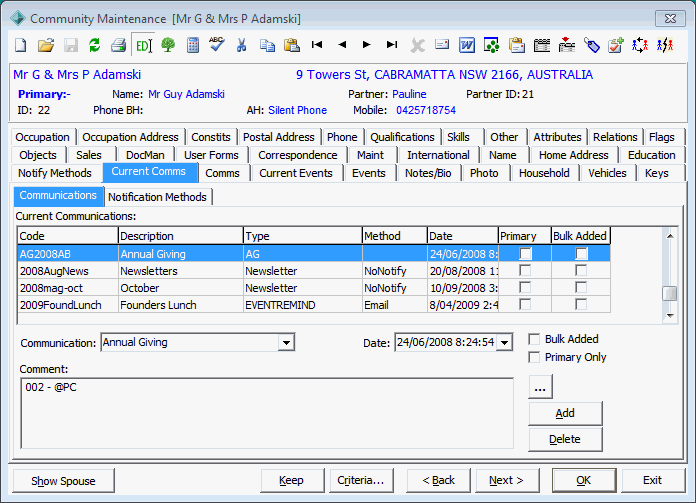Click the blue tag icon

tap(592, 45)
